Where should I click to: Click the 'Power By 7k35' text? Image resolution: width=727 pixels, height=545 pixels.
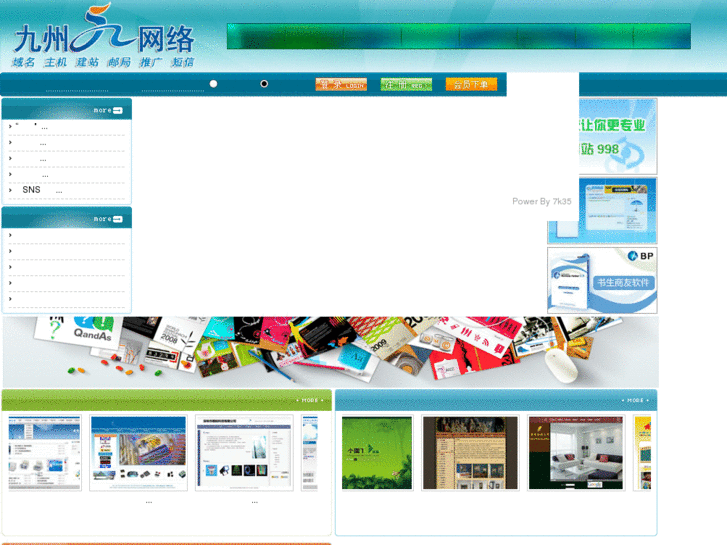(x=542, y=201)
